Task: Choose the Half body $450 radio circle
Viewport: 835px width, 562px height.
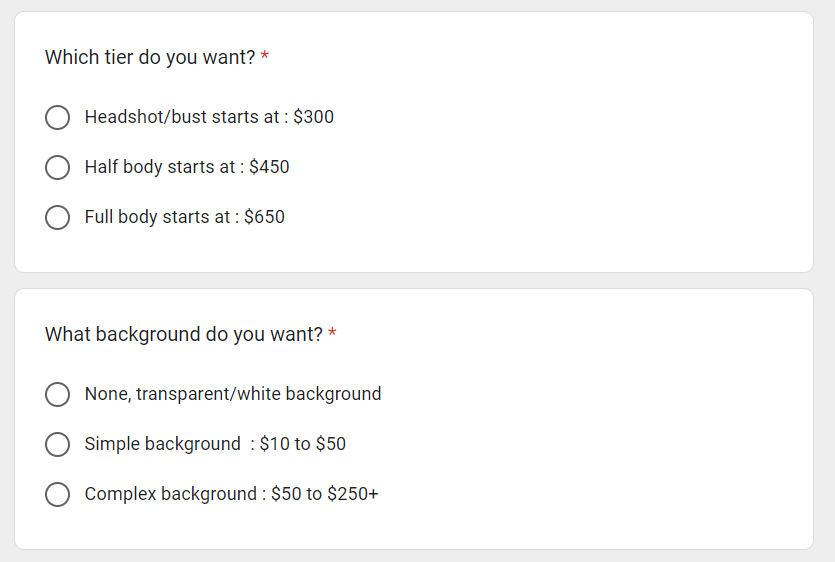Action: click(x=58, y=167)
